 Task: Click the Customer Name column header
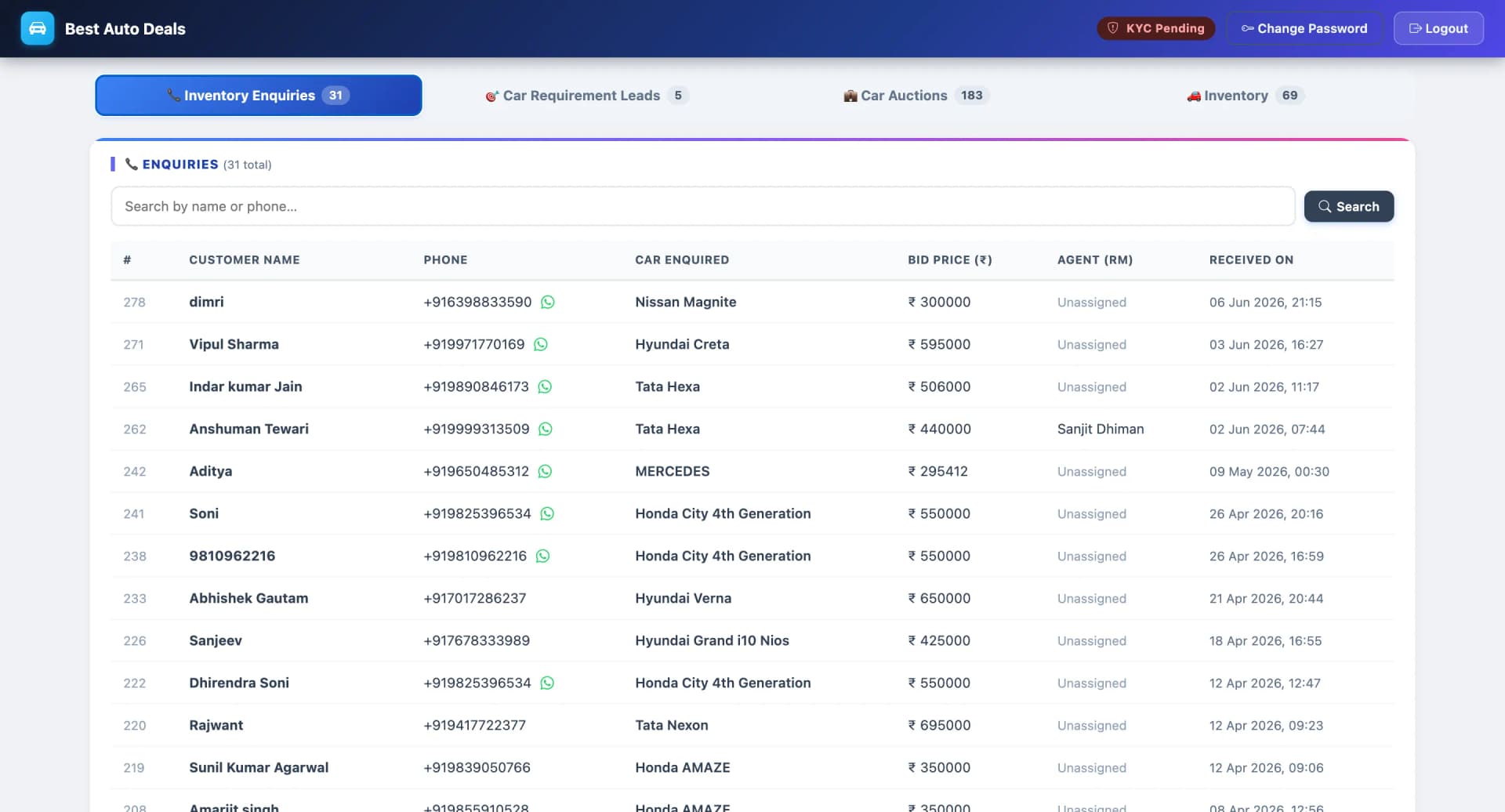click(x=245, y=259)
